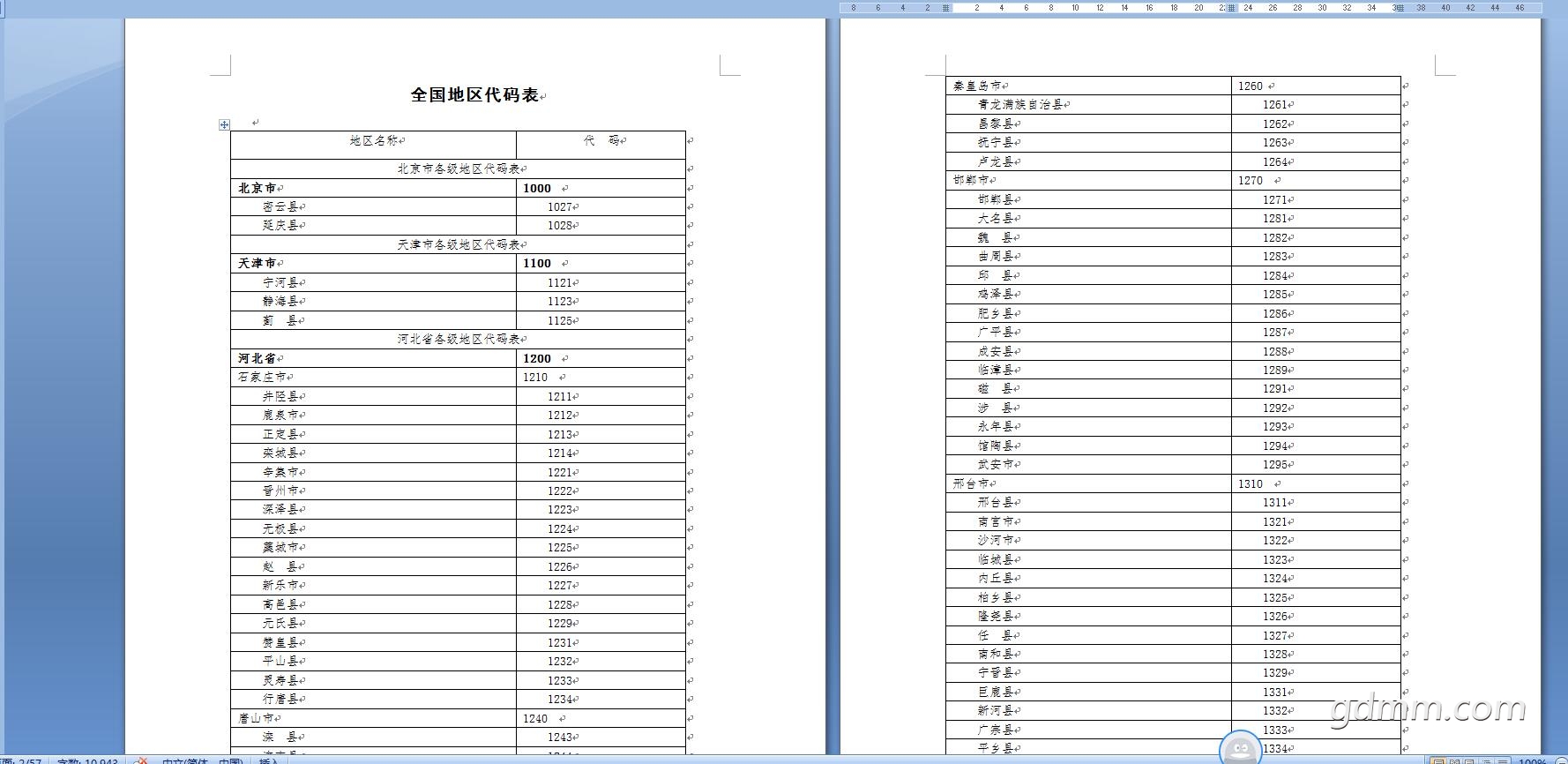Click the code 1321 cell
This screenshot has height=764, width=1568.
tap(1316, 521)
